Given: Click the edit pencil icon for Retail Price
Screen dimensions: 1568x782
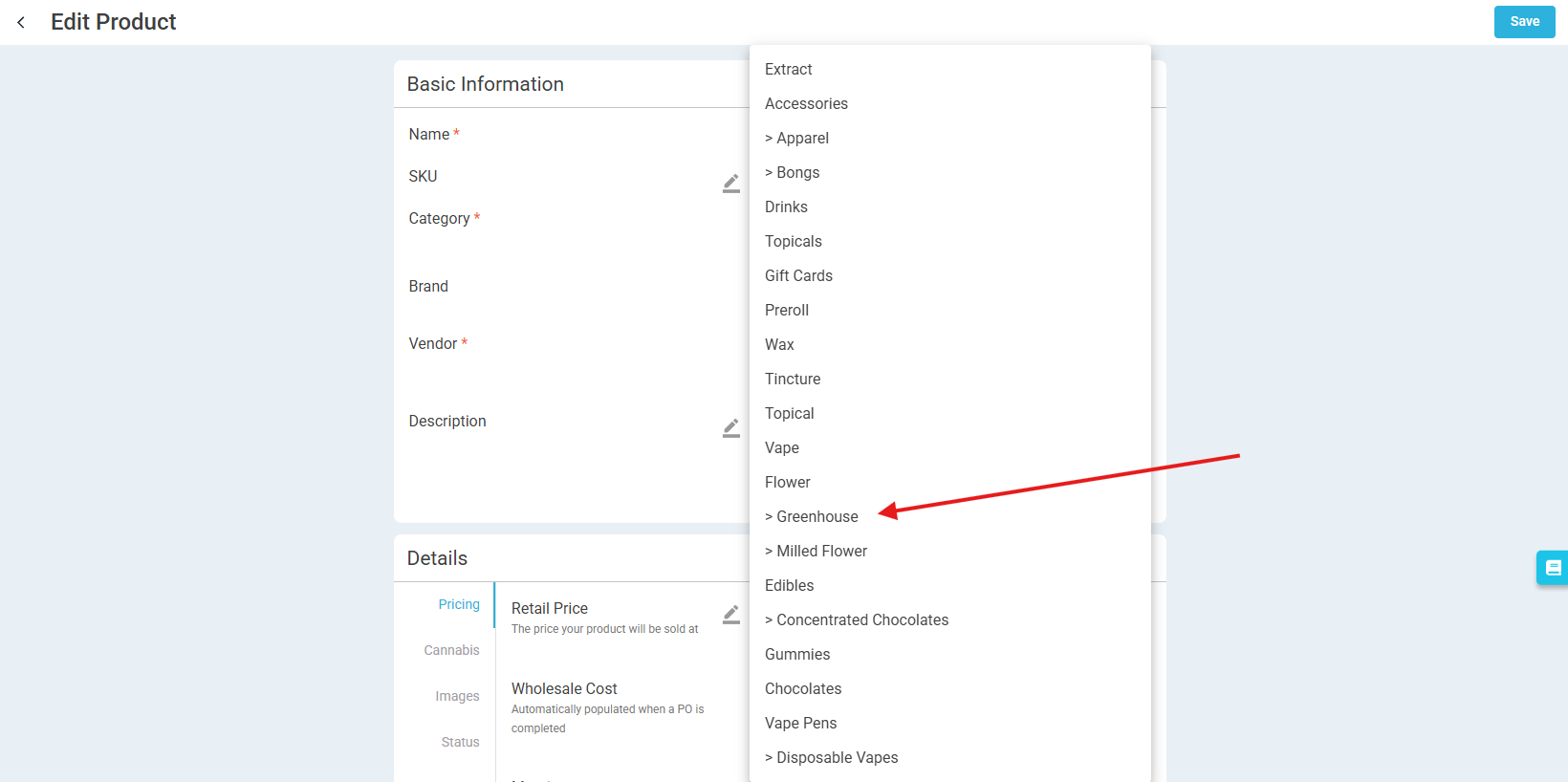Looking at the screenshot, I should point(730,615).
